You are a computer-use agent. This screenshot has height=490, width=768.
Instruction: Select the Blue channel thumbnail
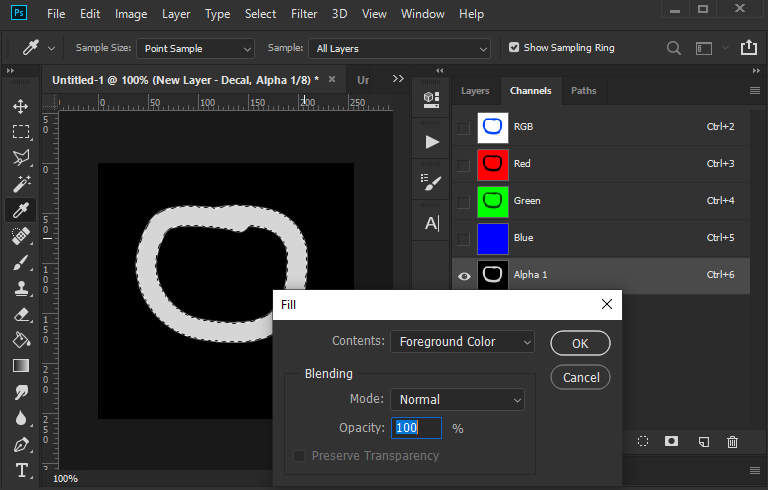pos(493,239)
